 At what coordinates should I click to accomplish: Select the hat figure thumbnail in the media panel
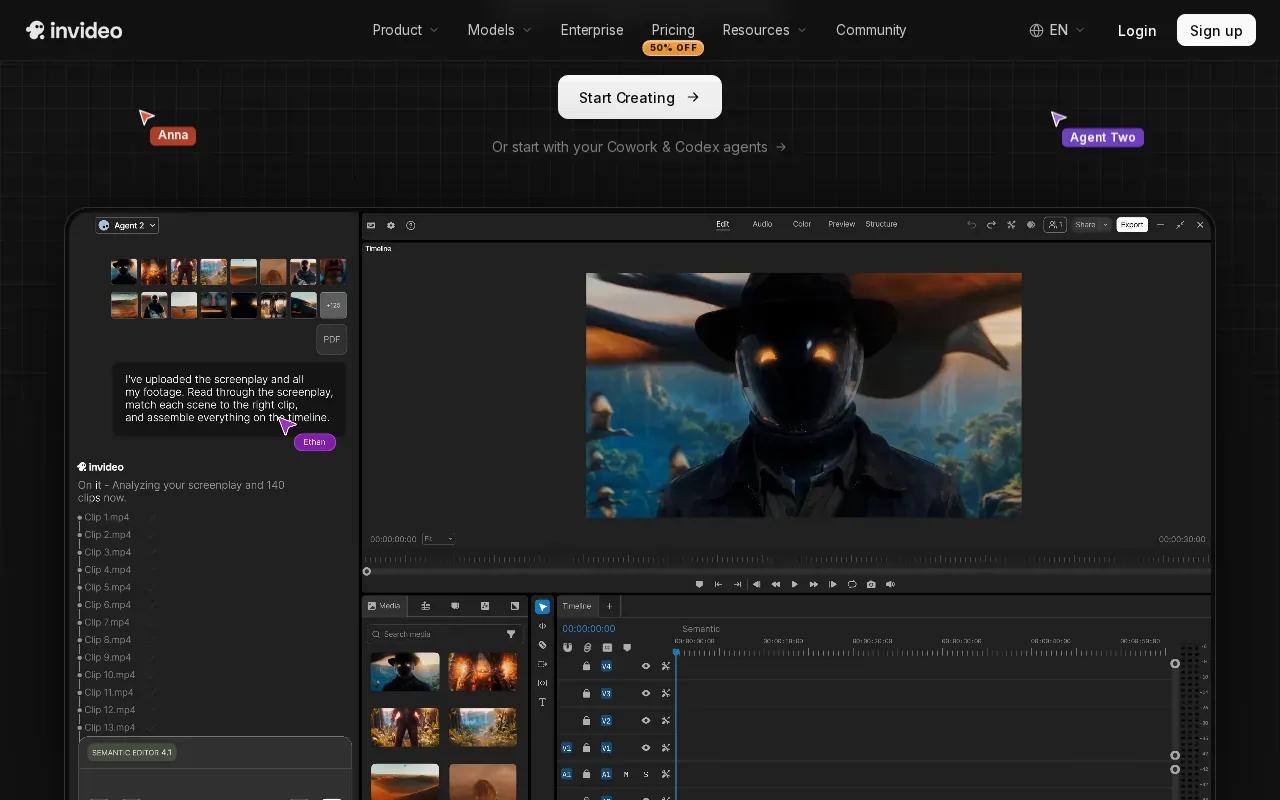pyautogui.click(x=405, y=672)
